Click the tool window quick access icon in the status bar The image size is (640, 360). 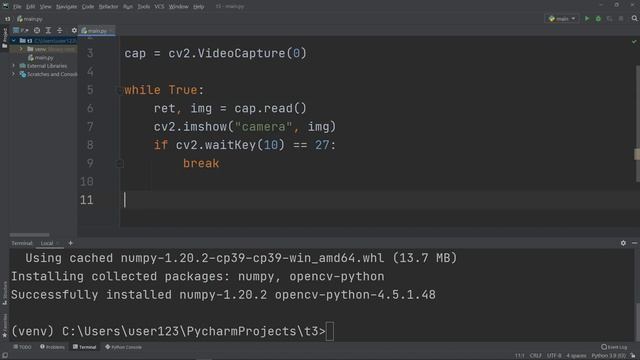4,356
